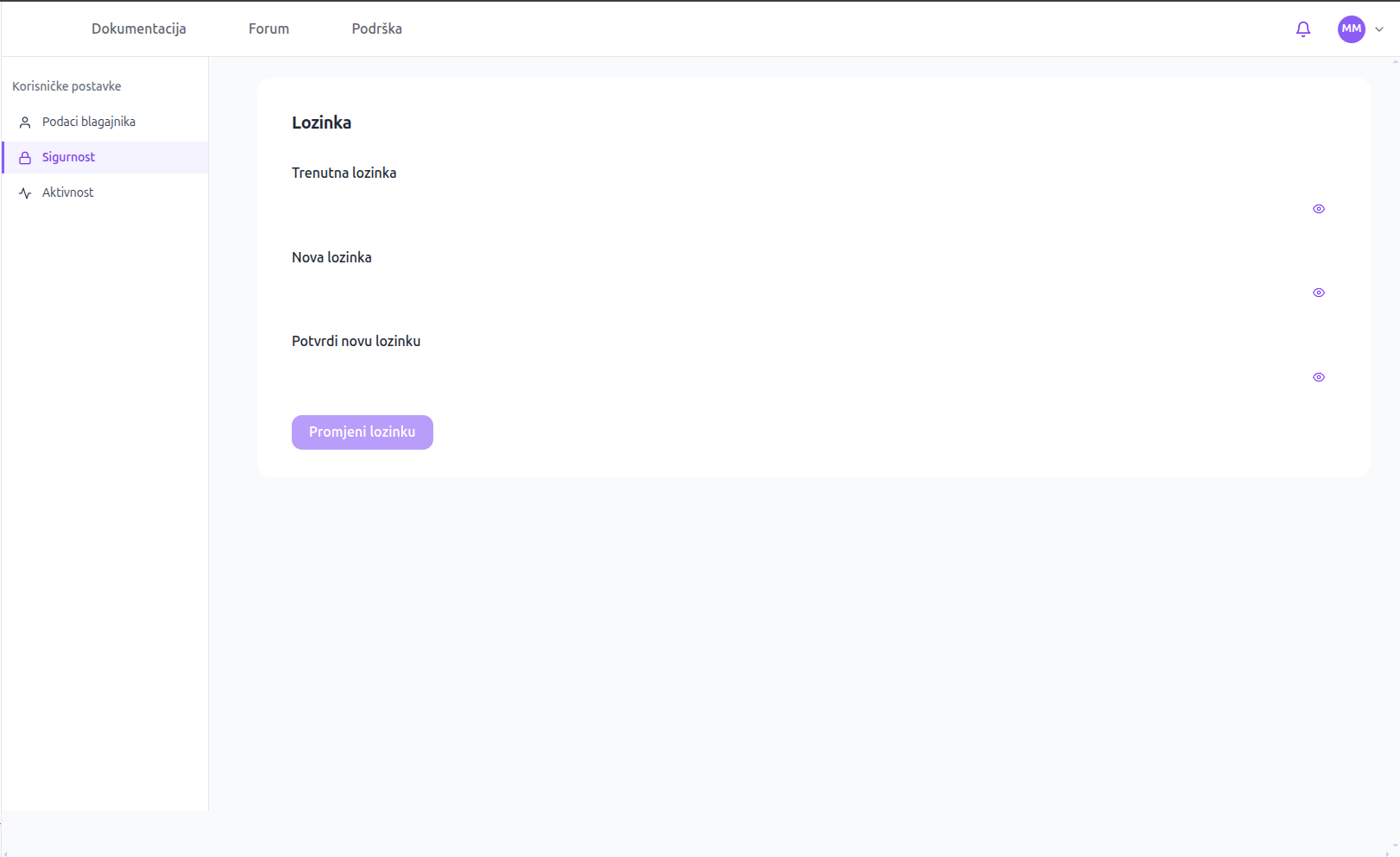Reveal the Potvrdi novu lozinku password
Viewport: 1400px width, 857px height.
[x=1318, y=377]
